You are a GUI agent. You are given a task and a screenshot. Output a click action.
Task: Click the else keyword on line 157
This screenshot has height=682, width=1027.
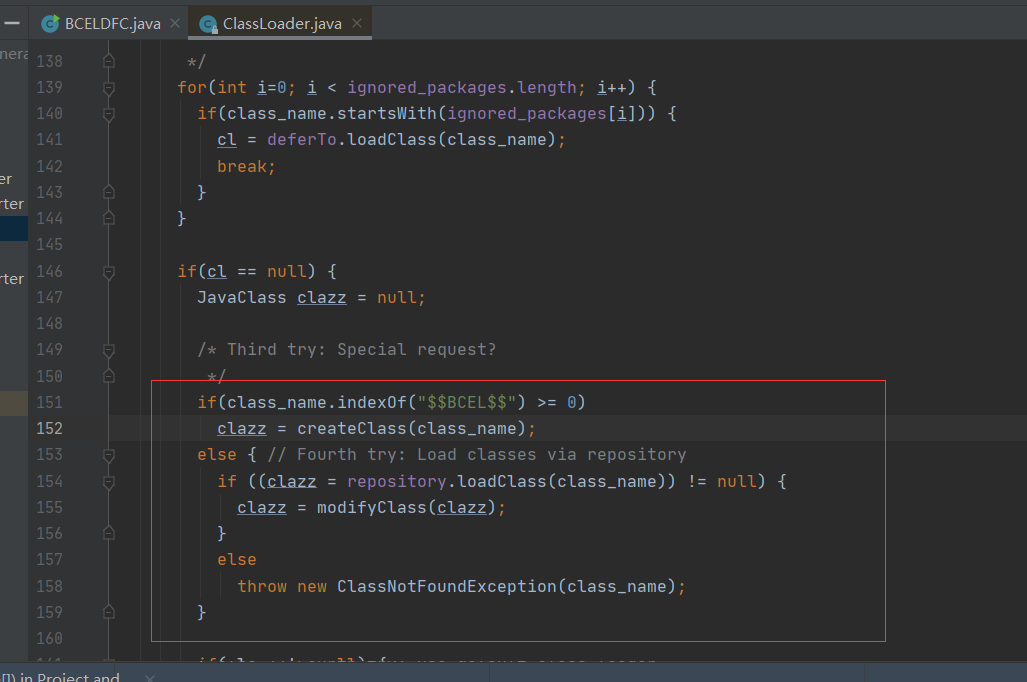[x=237, y=559]
